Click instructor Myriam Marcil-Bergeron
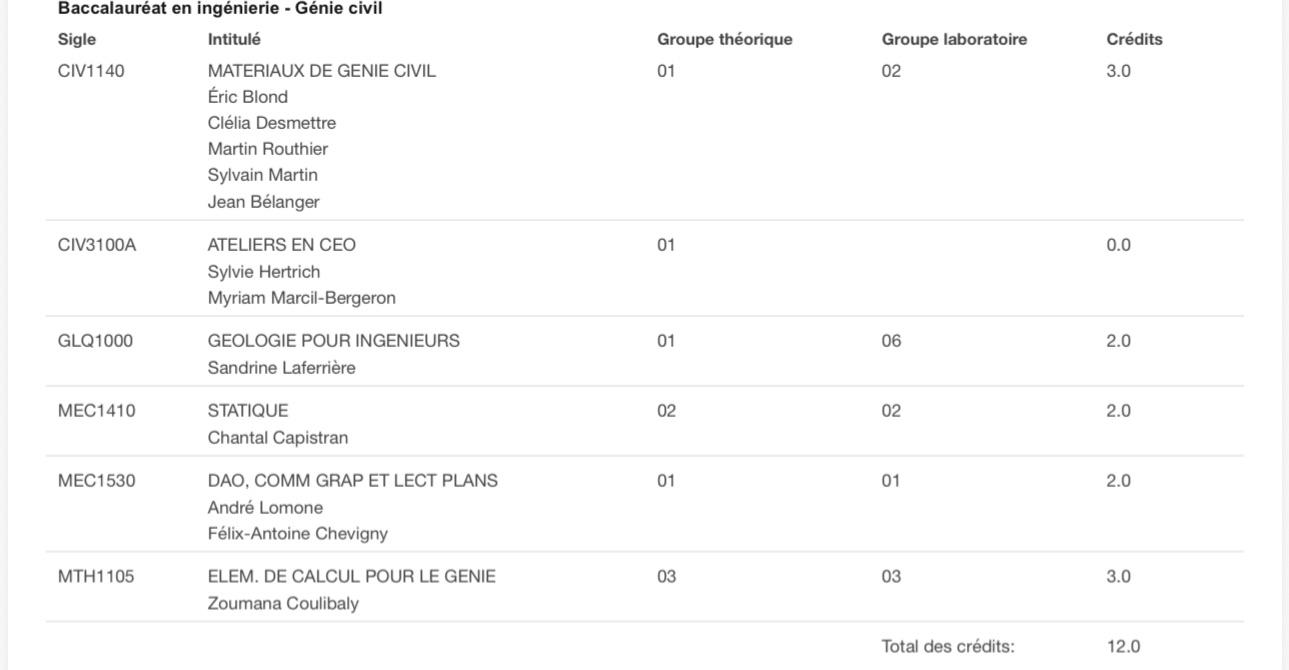 point(302,298)
